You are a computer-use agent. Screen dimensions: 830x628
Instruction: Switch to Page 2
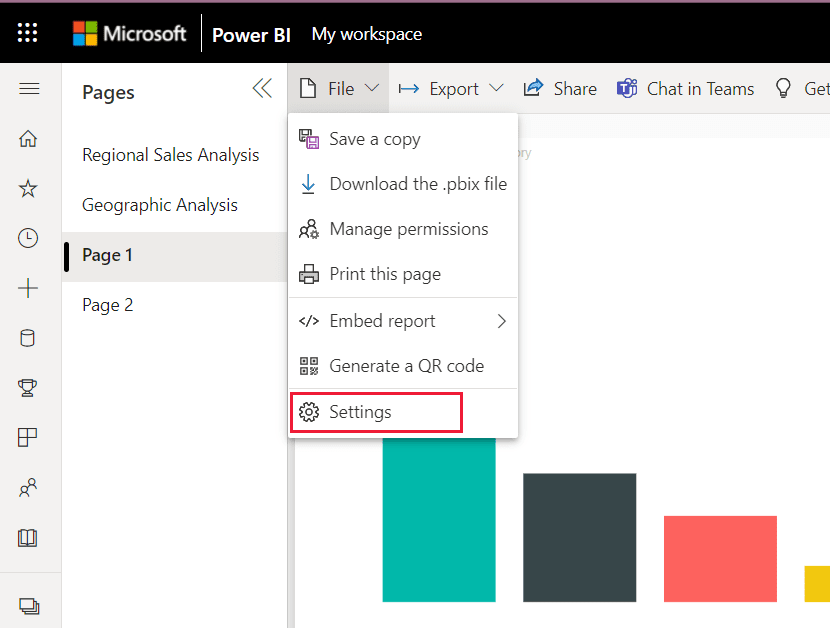coord(107,305)
